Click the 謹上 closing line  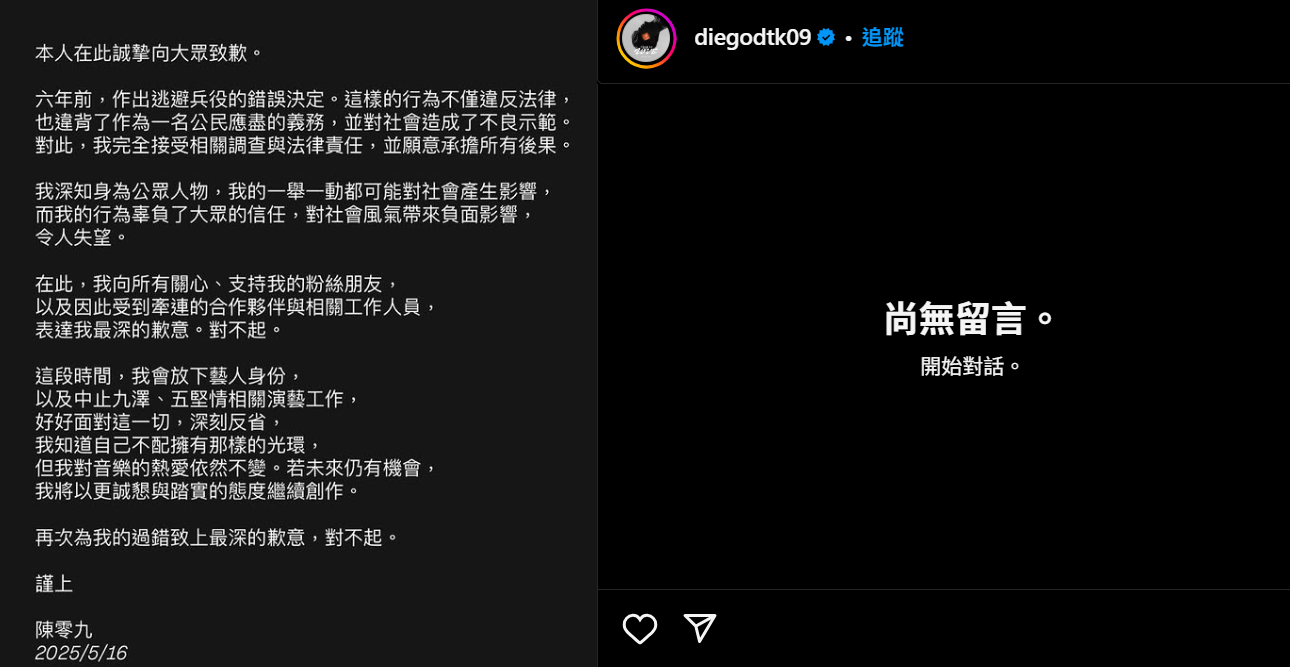click(x=54, y=584)
